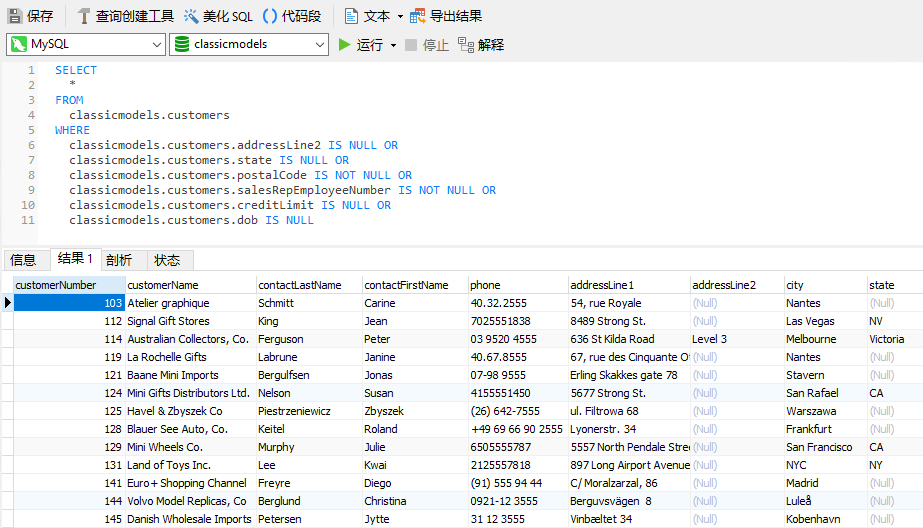Run the query with the green play button
923x528 pixels.
[x=344, y=45]
